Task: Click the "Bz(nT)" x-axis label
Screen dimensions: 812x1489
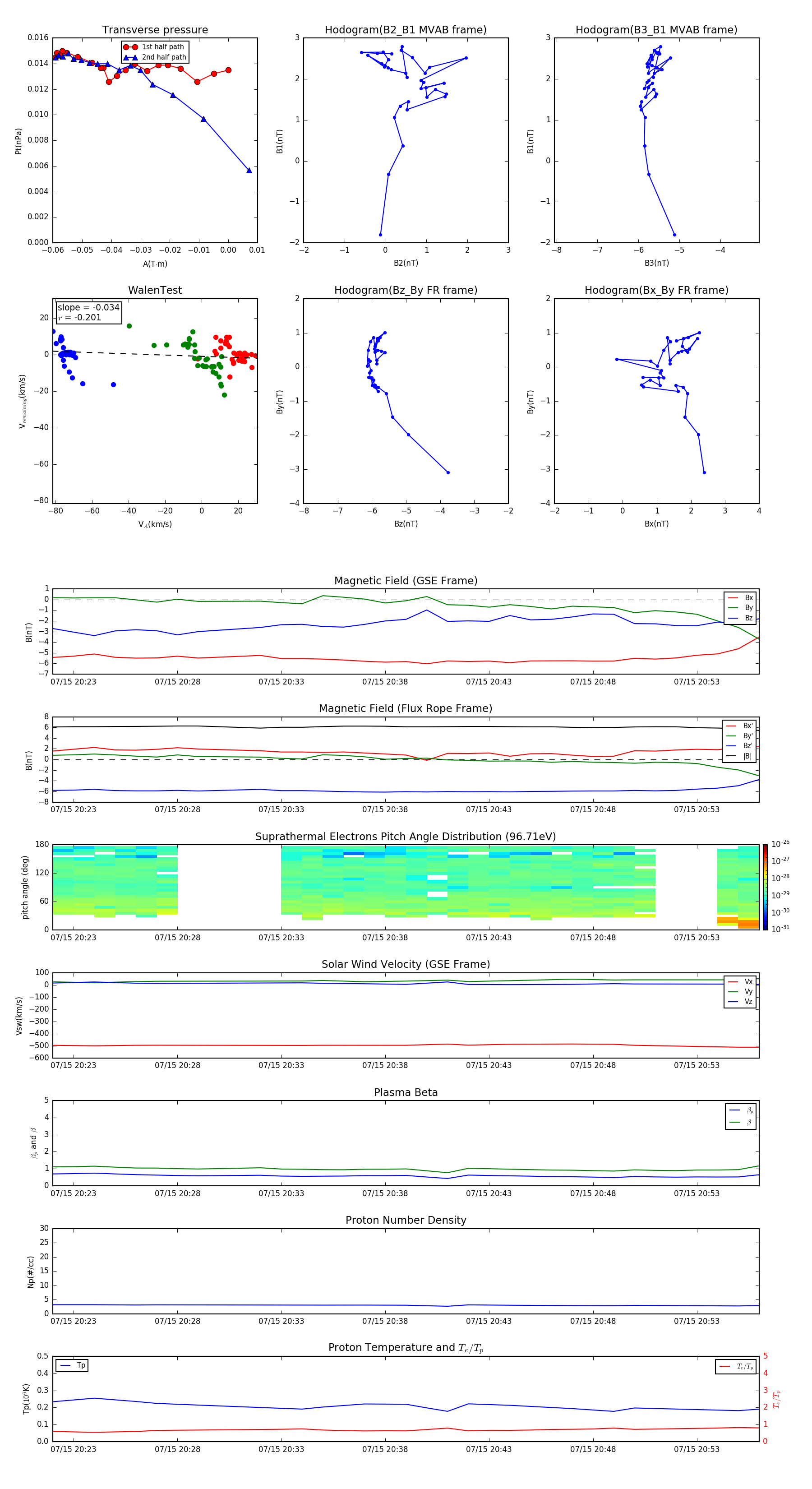Action: (406, 524)
